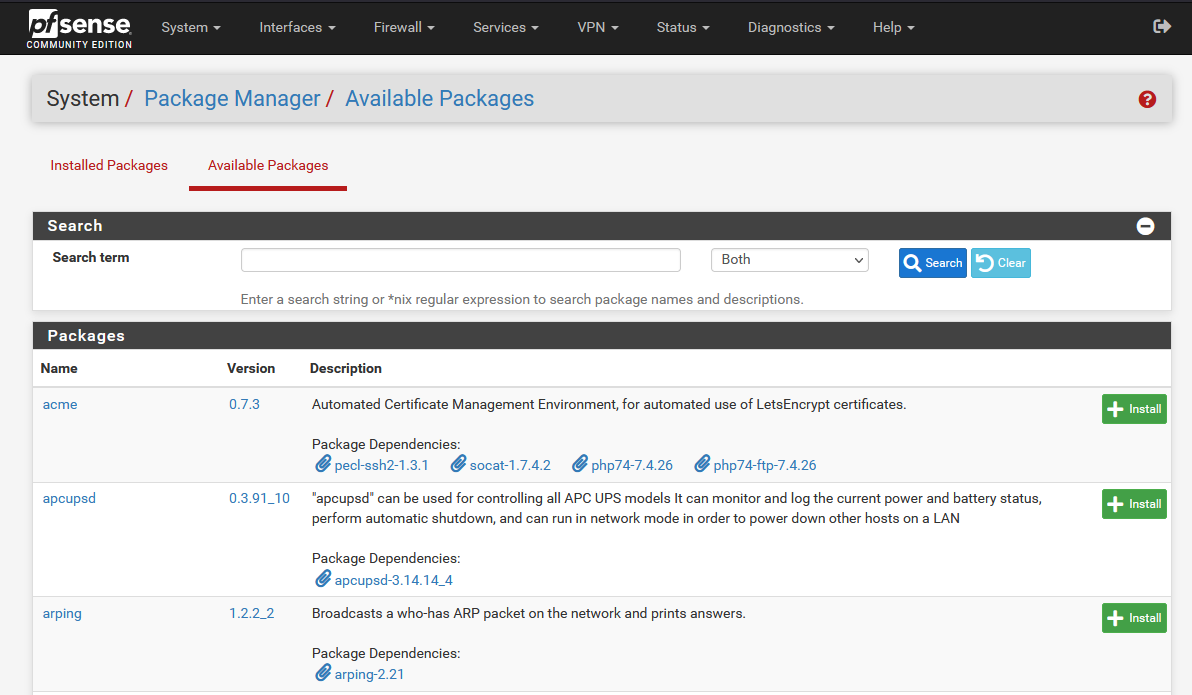Click the pfSense Community Edition logo

pyautogui.click(x=79, y=28)
